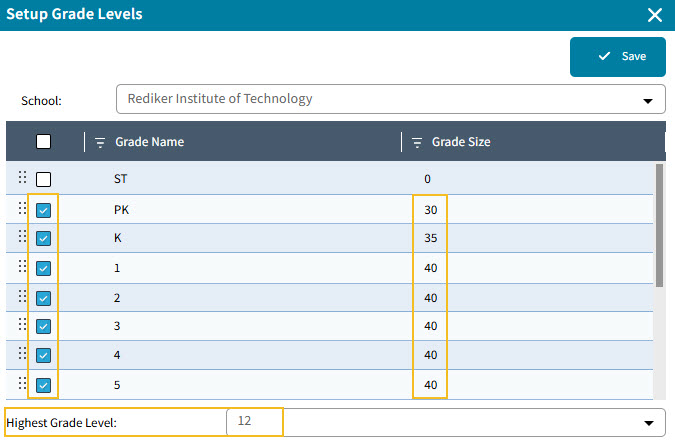Select the grade size 40 for grade 1
Image resolution: width=675 pixels, height=442 pixels.
point(430,268)
